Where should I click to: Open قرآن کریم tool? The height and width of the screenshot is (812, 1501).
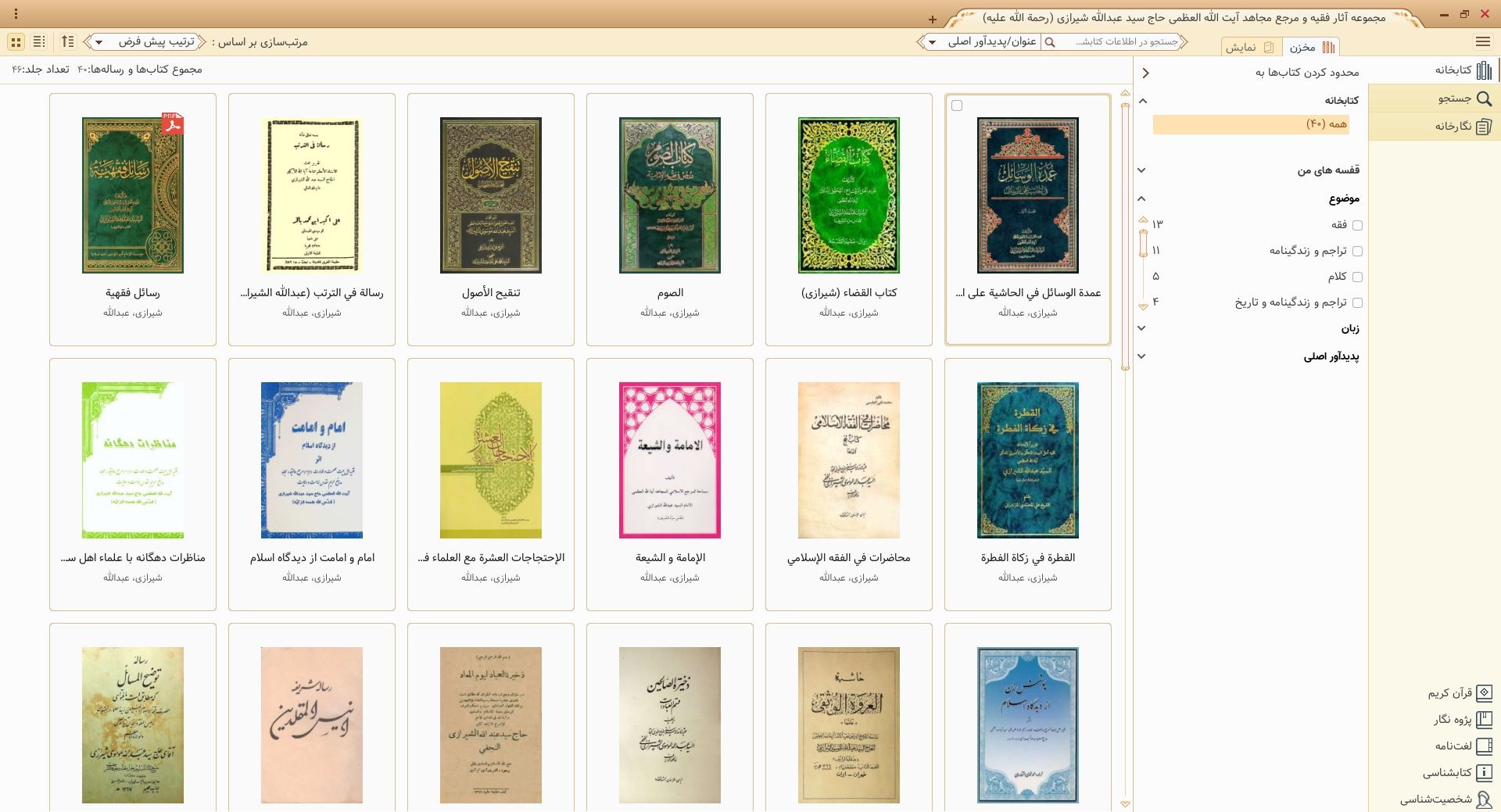coord(1460,693)
